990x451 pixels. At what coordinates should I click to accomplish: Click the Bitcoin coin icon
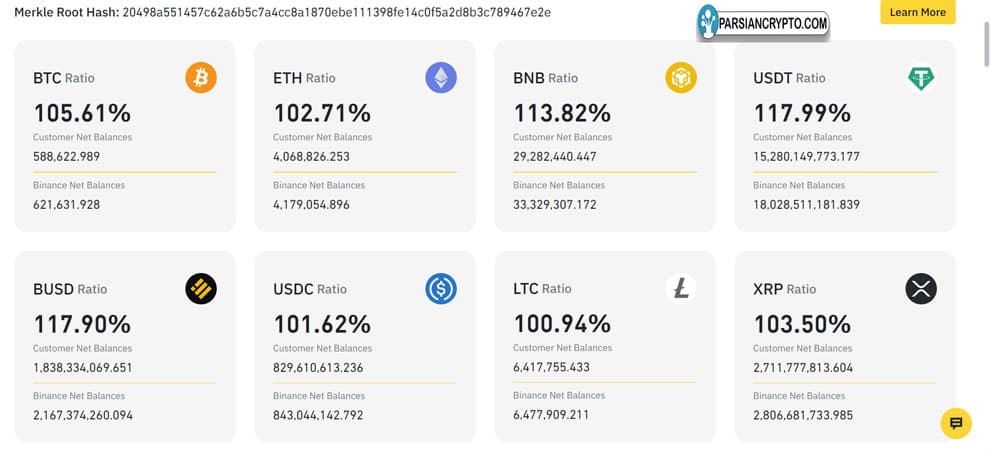201,78
